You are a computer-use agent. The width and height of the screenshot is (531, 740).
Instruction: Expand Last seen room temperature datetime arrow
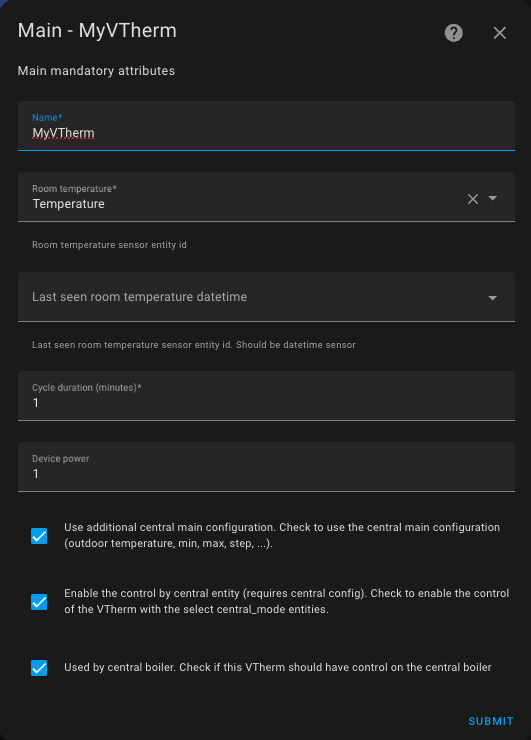[493, 298]
